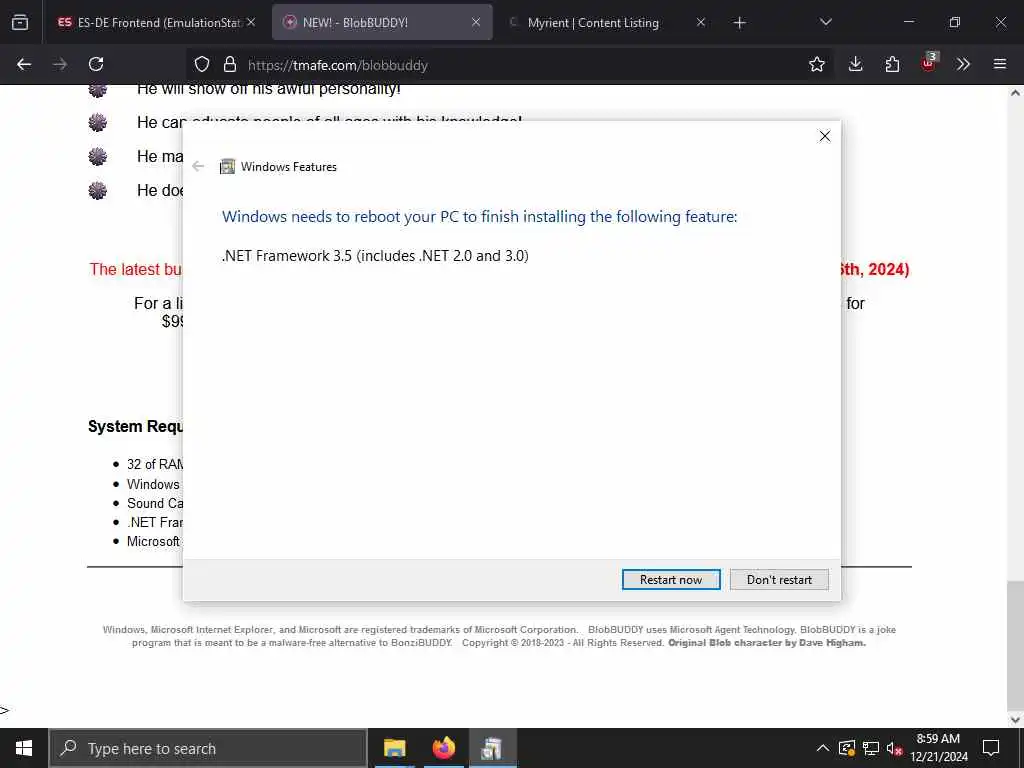
Task: Click the Firefox taskbar icon
Action: point(443,748)
